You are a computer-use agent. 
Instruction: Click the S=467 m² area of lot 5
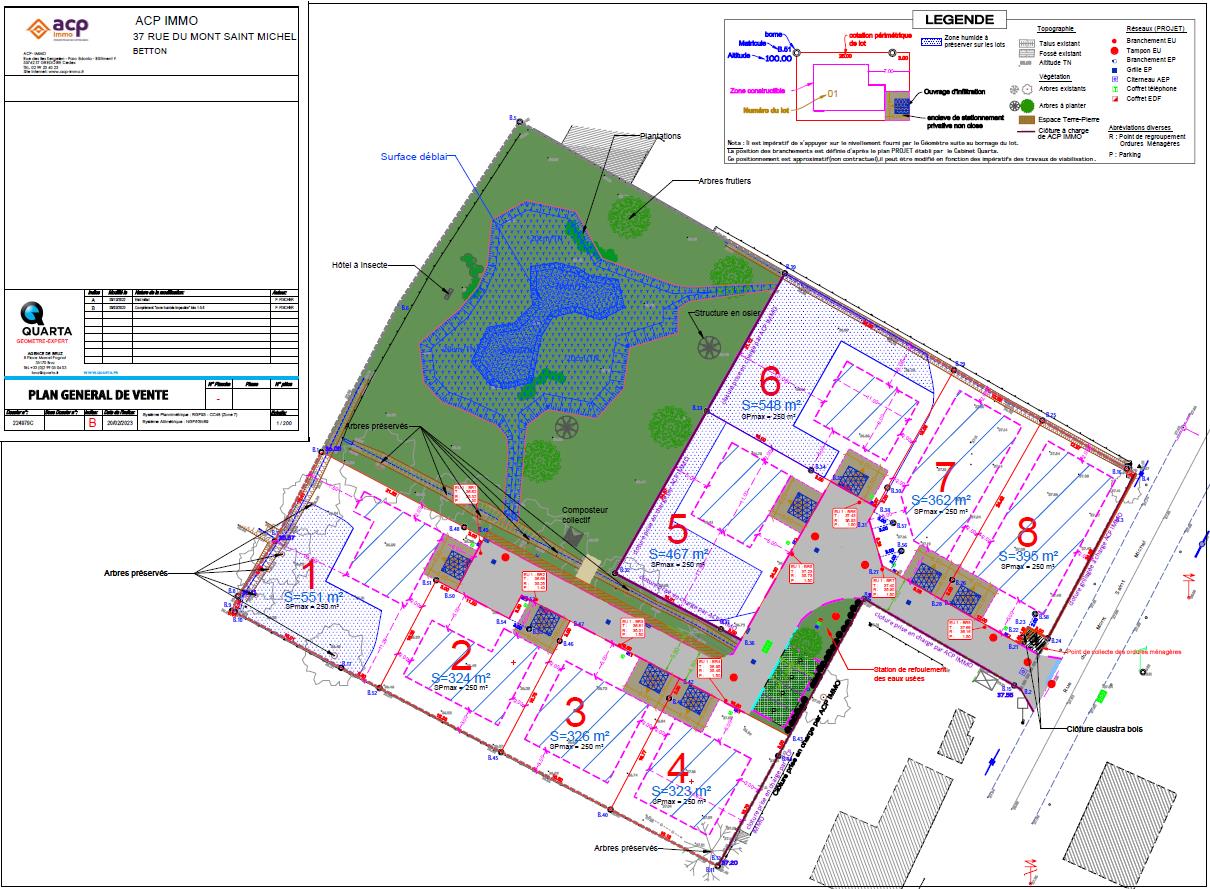[x=679, y=553]
